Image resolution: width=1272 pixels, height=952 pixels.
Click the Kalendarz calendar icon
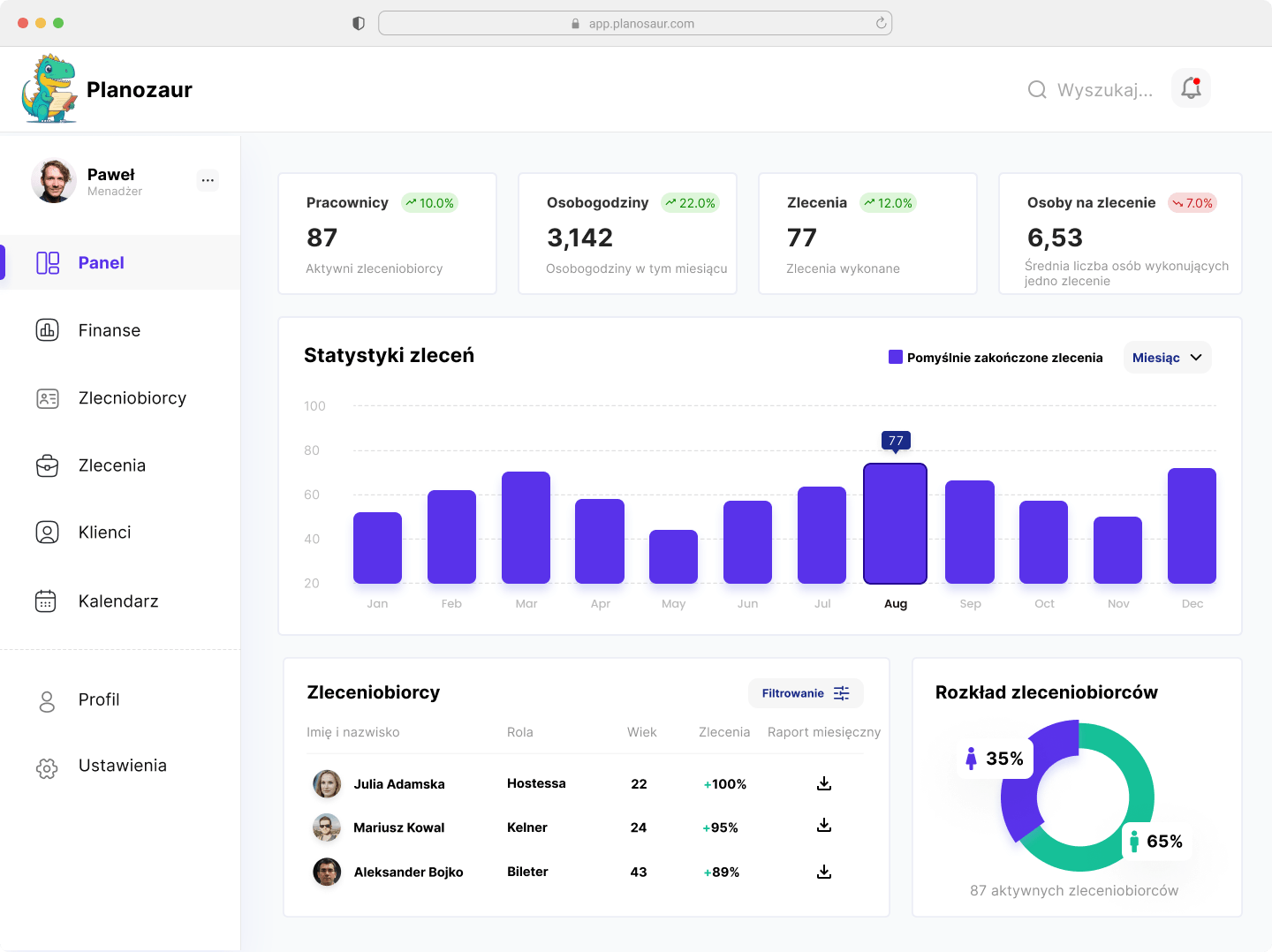(x=45, y=601)
